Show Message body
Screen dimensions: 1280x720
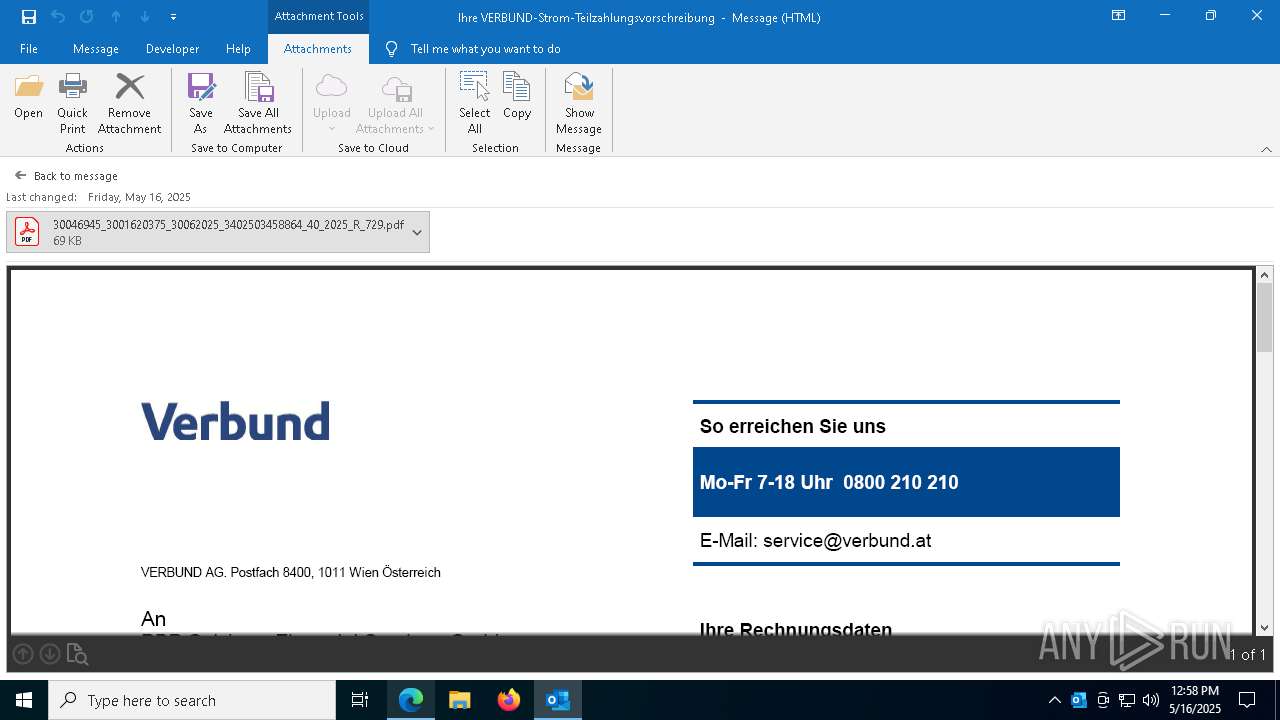pos(579,103)
